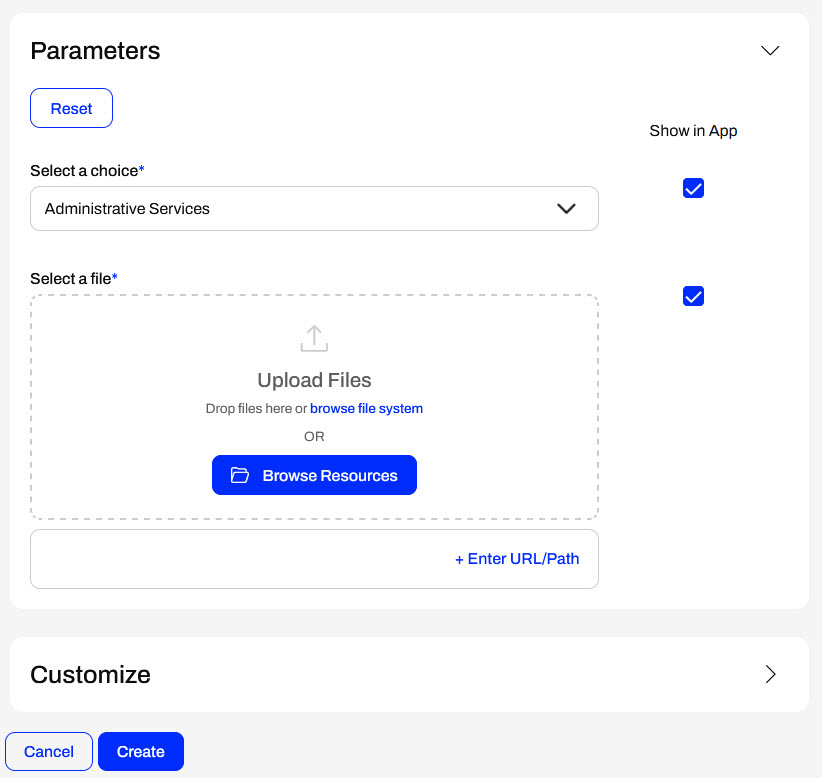Collapse the Parameters section chevron
822x778 pixels.
click(770, 51)
